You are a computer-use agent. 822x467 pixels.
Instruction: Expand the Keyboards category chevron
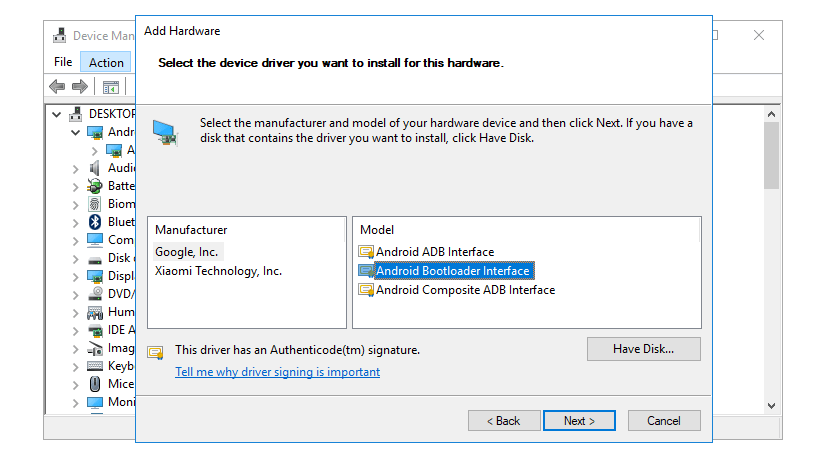(x=75, y=367)
